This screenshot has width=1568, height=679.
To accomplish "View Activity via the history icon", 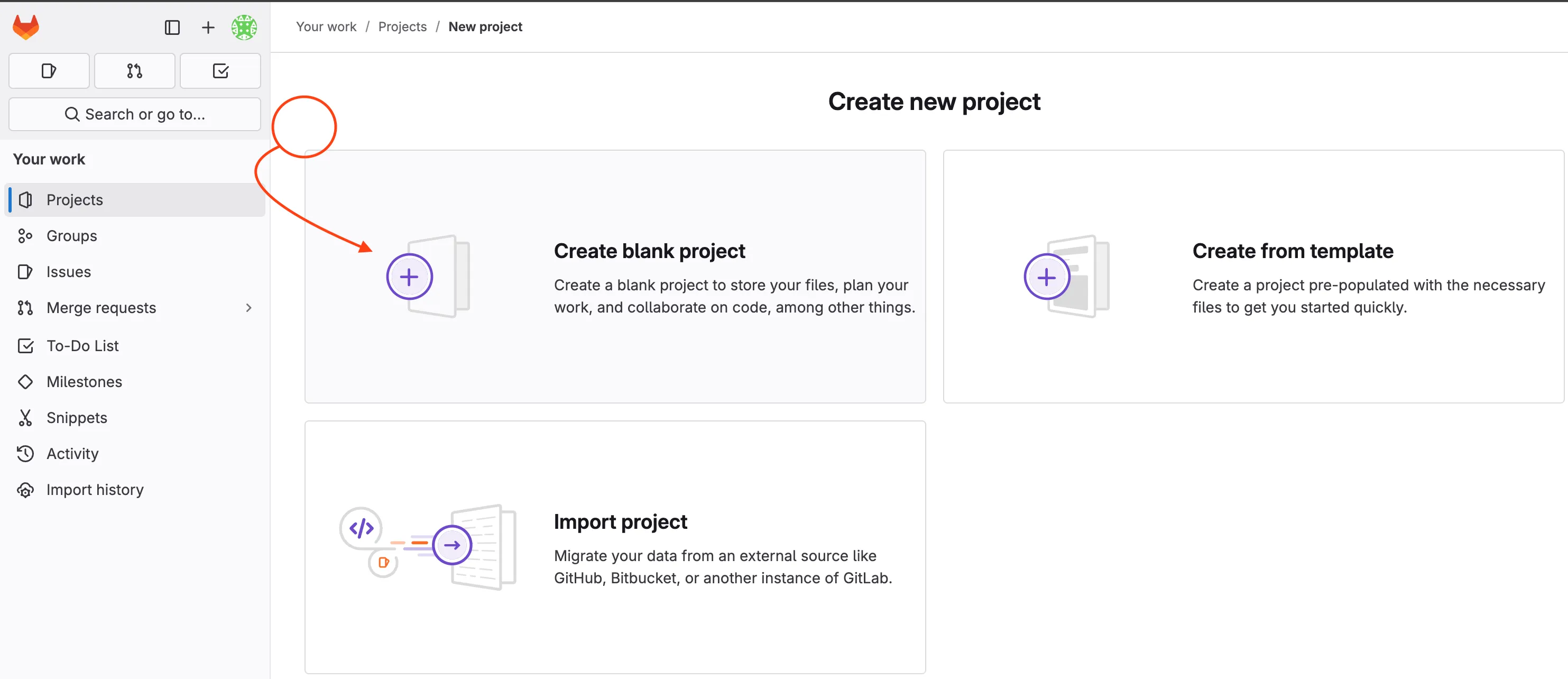I will 72,453.
